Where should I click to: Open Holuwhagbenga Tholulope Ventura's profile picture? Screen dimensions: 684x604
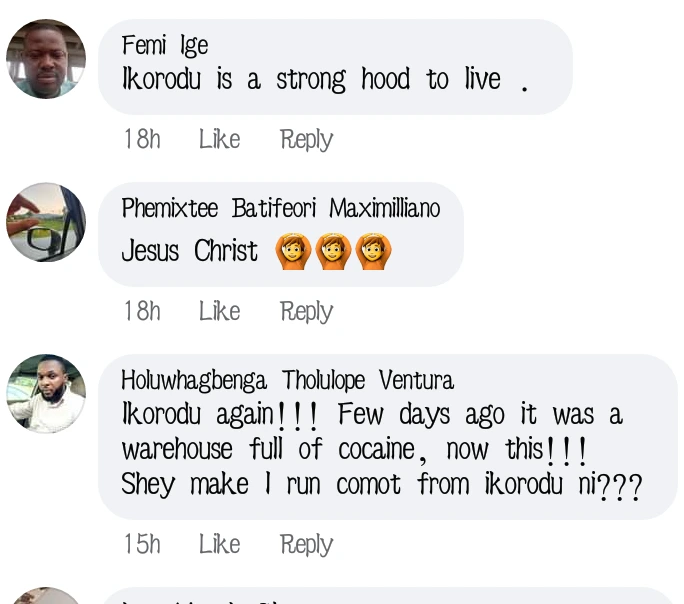click(x=46, y=393)
